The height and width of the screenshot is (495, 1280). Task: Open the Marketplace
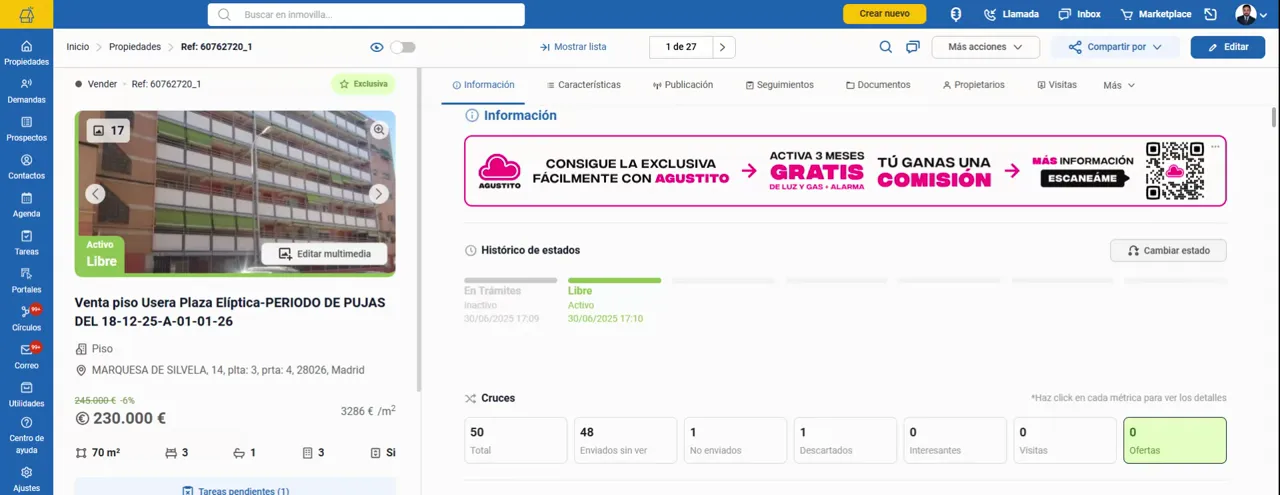[x=1156, y=14]
